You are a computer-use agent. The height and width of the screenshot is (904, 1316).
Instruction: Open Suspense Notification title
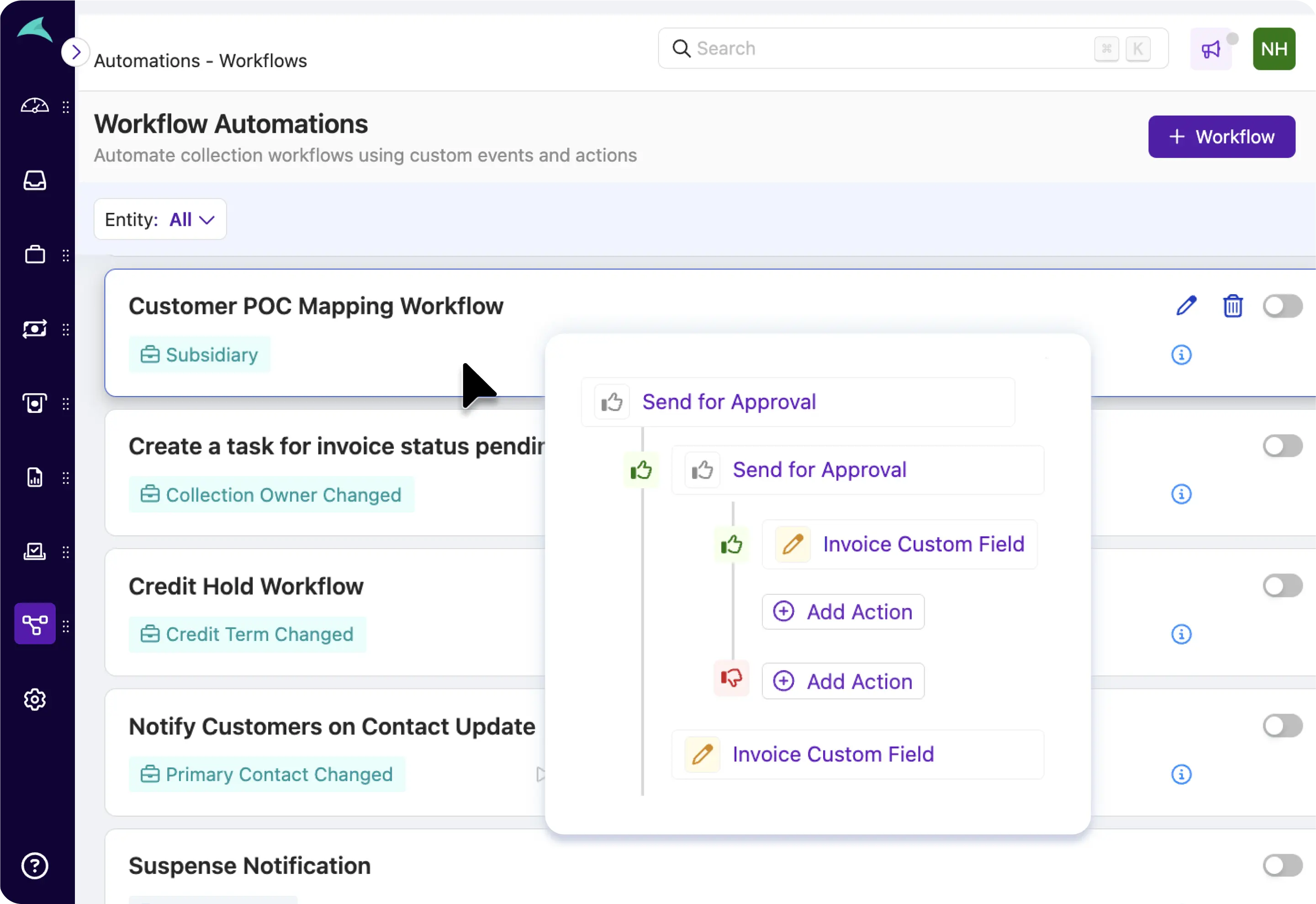click(250, 866)
